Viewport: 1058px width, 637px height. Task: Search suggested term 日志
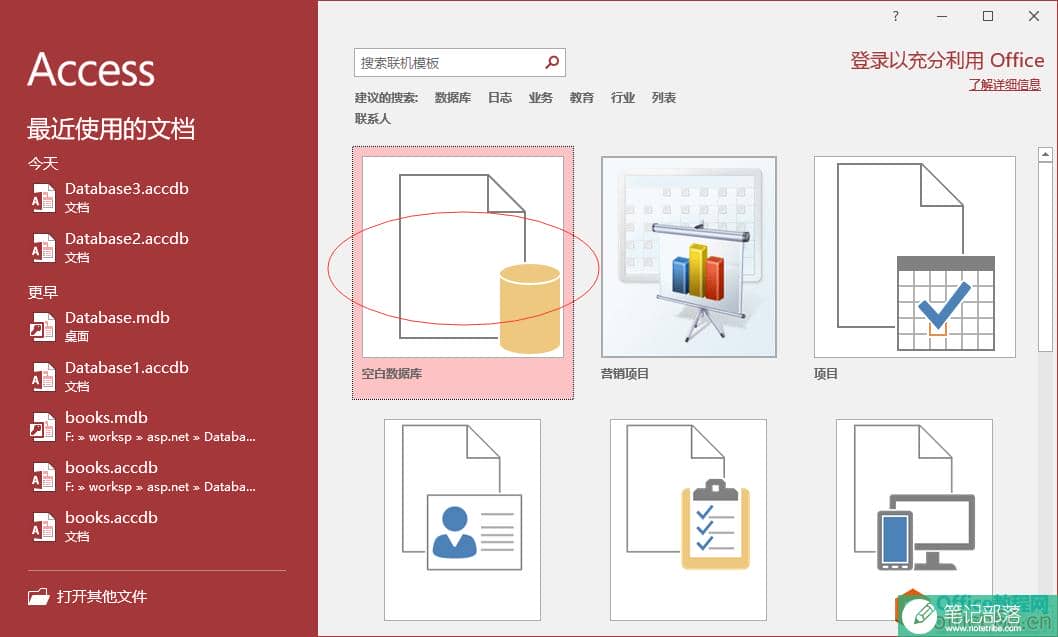click(x=500, y=98)
